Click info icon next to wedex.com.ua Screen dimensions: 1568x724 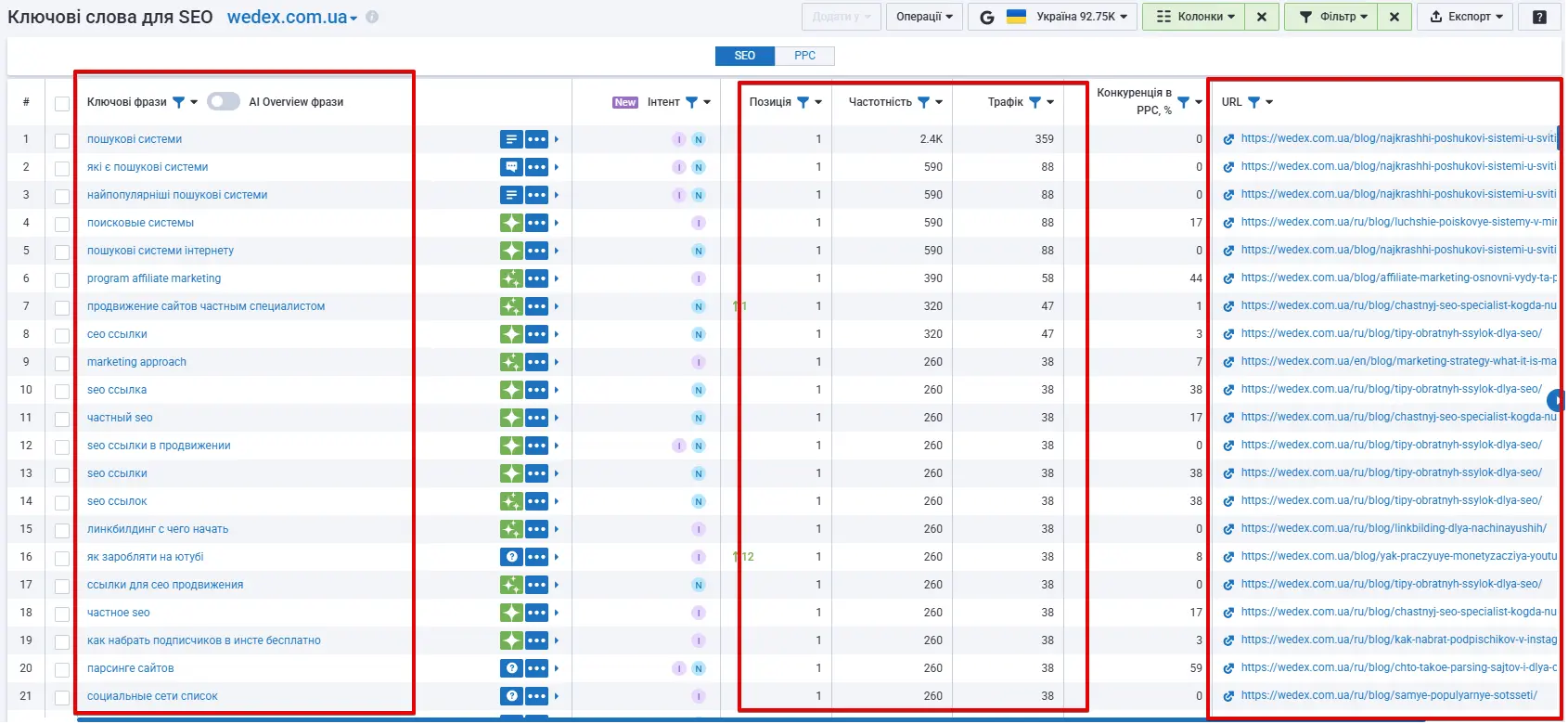tap(372, 17)
